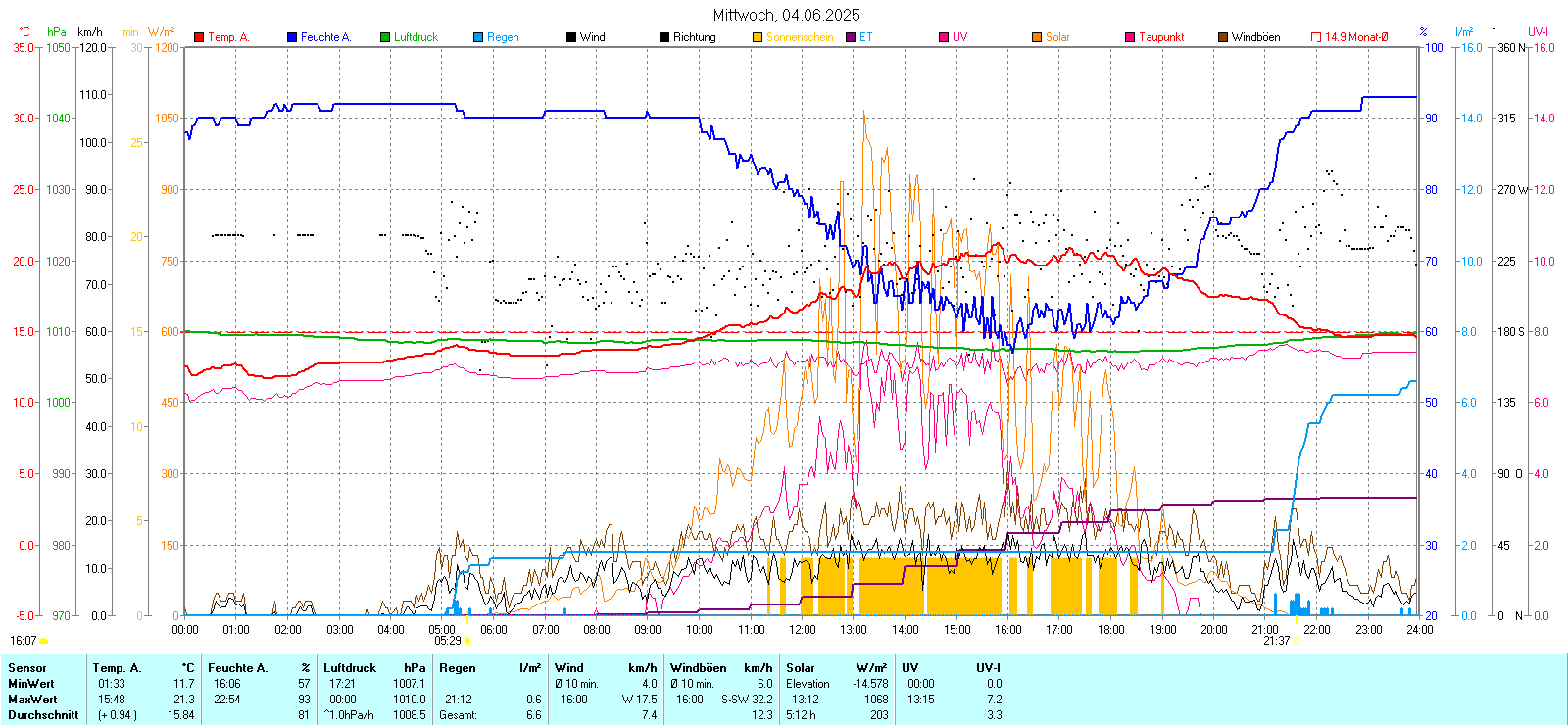Toggle the 14.9 Monat-Ø hollow box
The width and height of the screenshot is (1568, 725).
pyautogui.click(x=1316, y=37)
